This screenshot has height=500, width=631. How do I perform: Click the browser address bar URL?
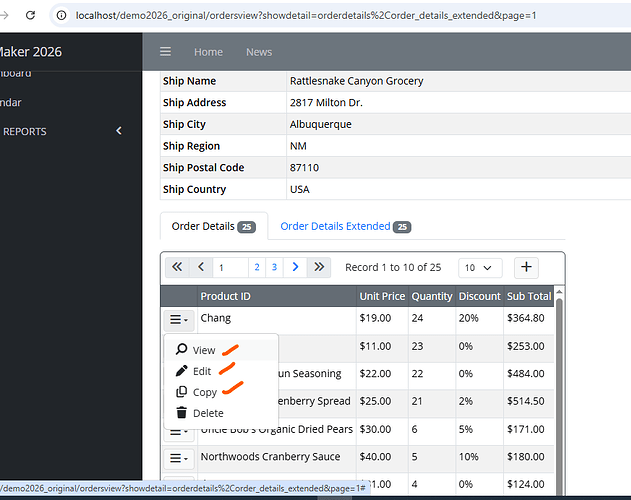point(306,15)
